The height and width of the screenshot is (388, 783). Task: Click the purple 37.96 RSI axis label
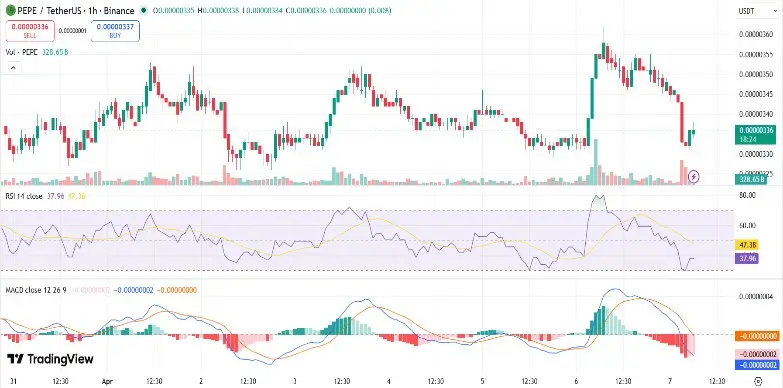pyautogui.click(x=747, y=259)
